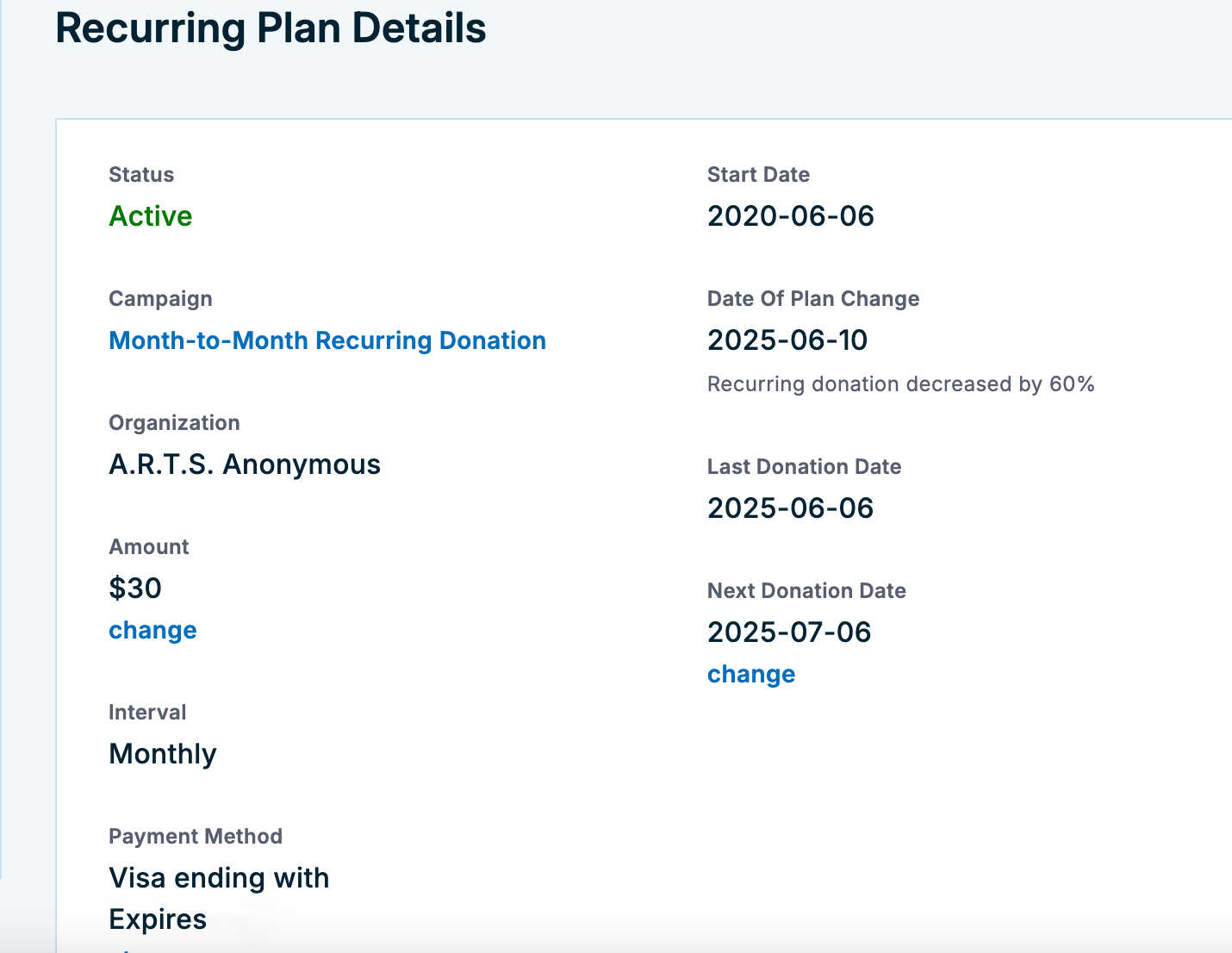Click the Monthly interval value
1232x953 pixels.
(x=163, y=754)
